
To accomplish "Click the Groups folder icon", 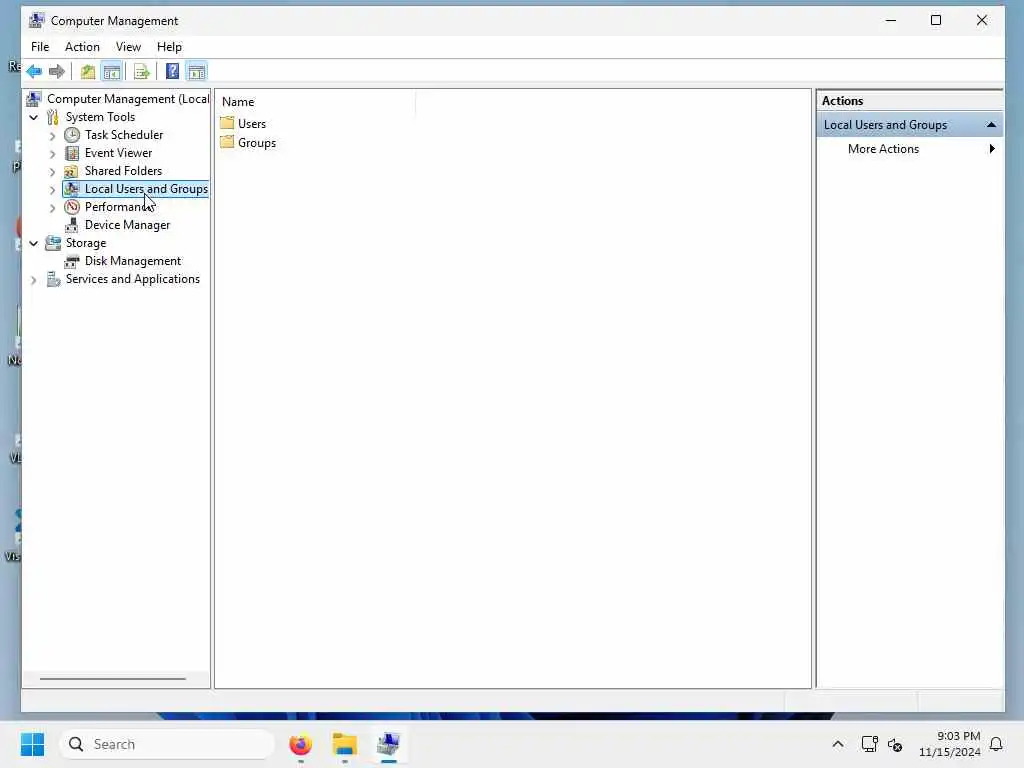I will click(x=227, y=142).
